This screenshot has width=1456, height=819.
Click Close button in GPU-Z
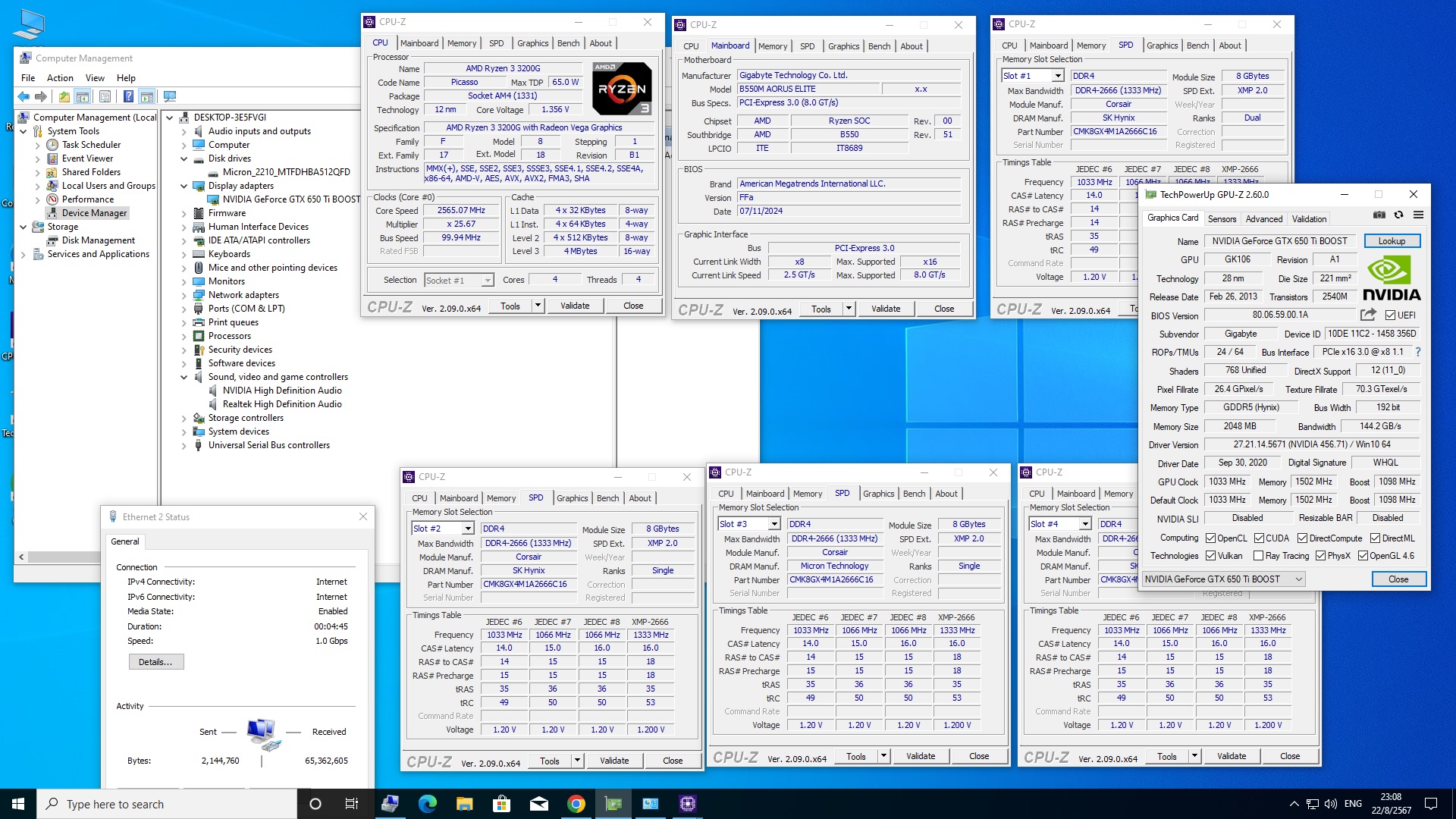coord(1398,579)
